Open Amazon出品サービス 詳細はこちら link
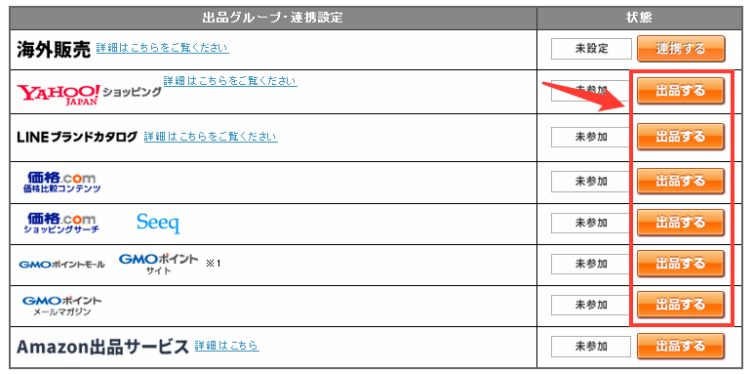This screenshot has height=374, width=753. click(227, 346)
